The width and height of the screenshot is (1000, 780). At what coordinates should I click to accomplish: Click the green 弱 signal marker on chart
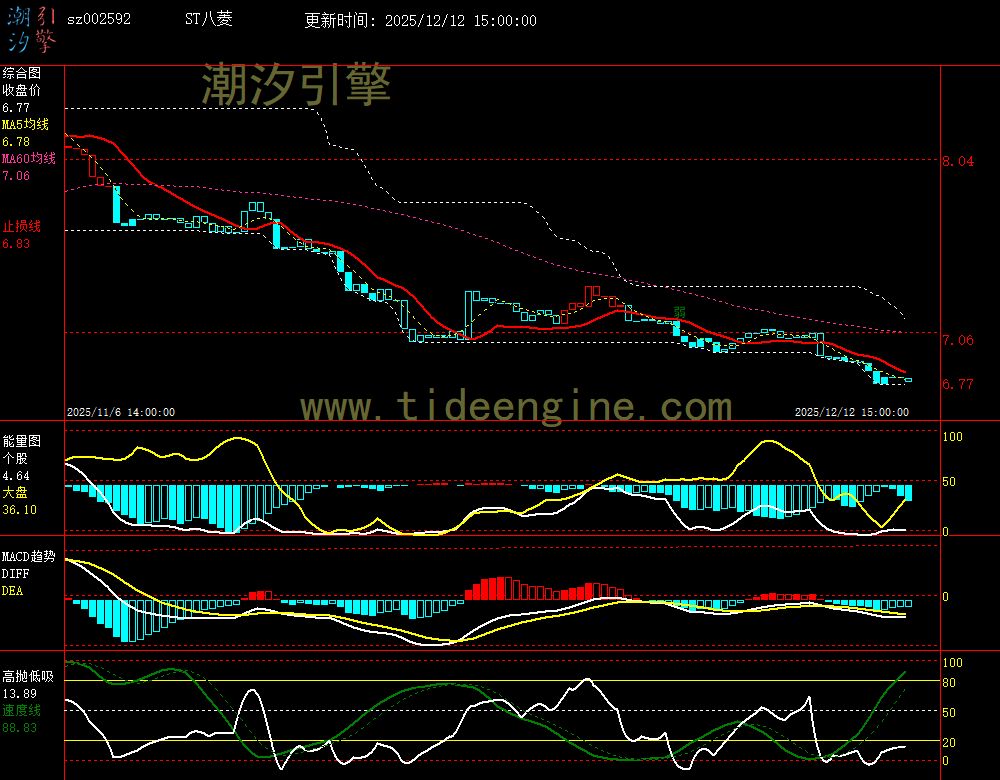pos(680,311)
